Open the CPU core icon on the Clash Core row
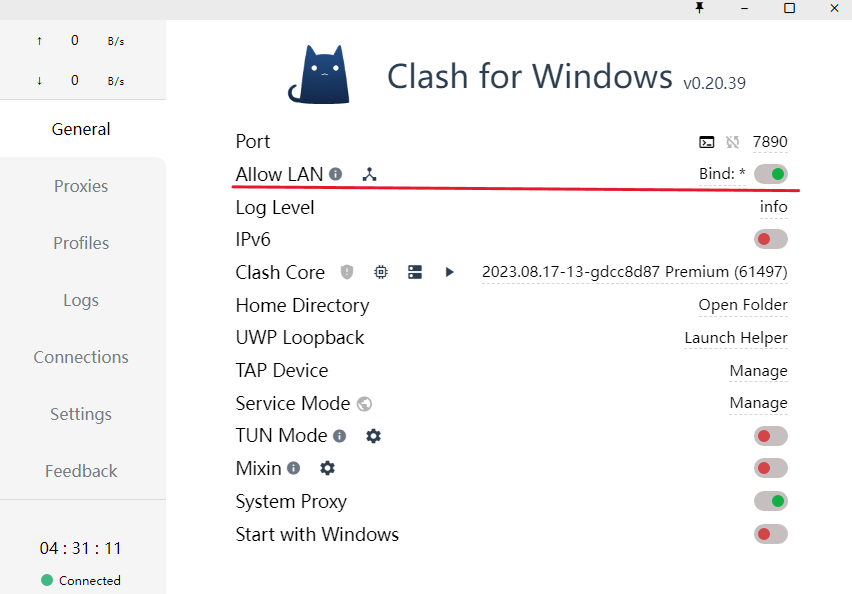Viewport: 852px width, 594px height. tap(380, 272)
